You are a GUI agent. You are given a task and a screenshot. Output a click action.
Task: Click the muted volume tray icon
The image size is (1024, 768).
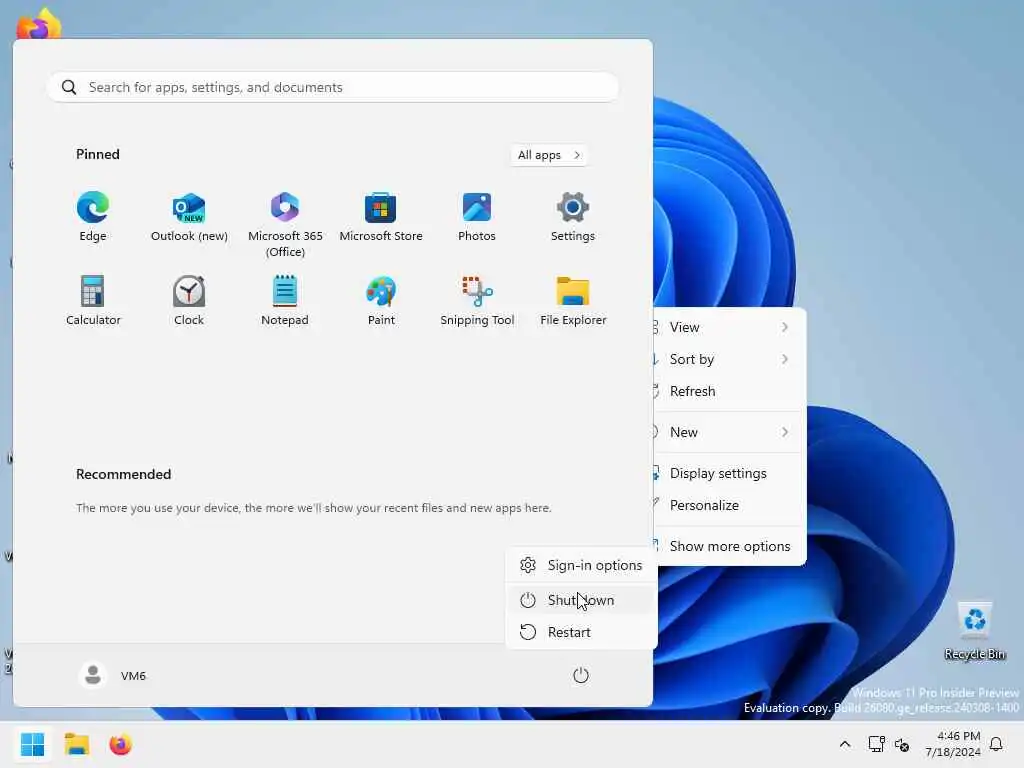coord(902,744)
